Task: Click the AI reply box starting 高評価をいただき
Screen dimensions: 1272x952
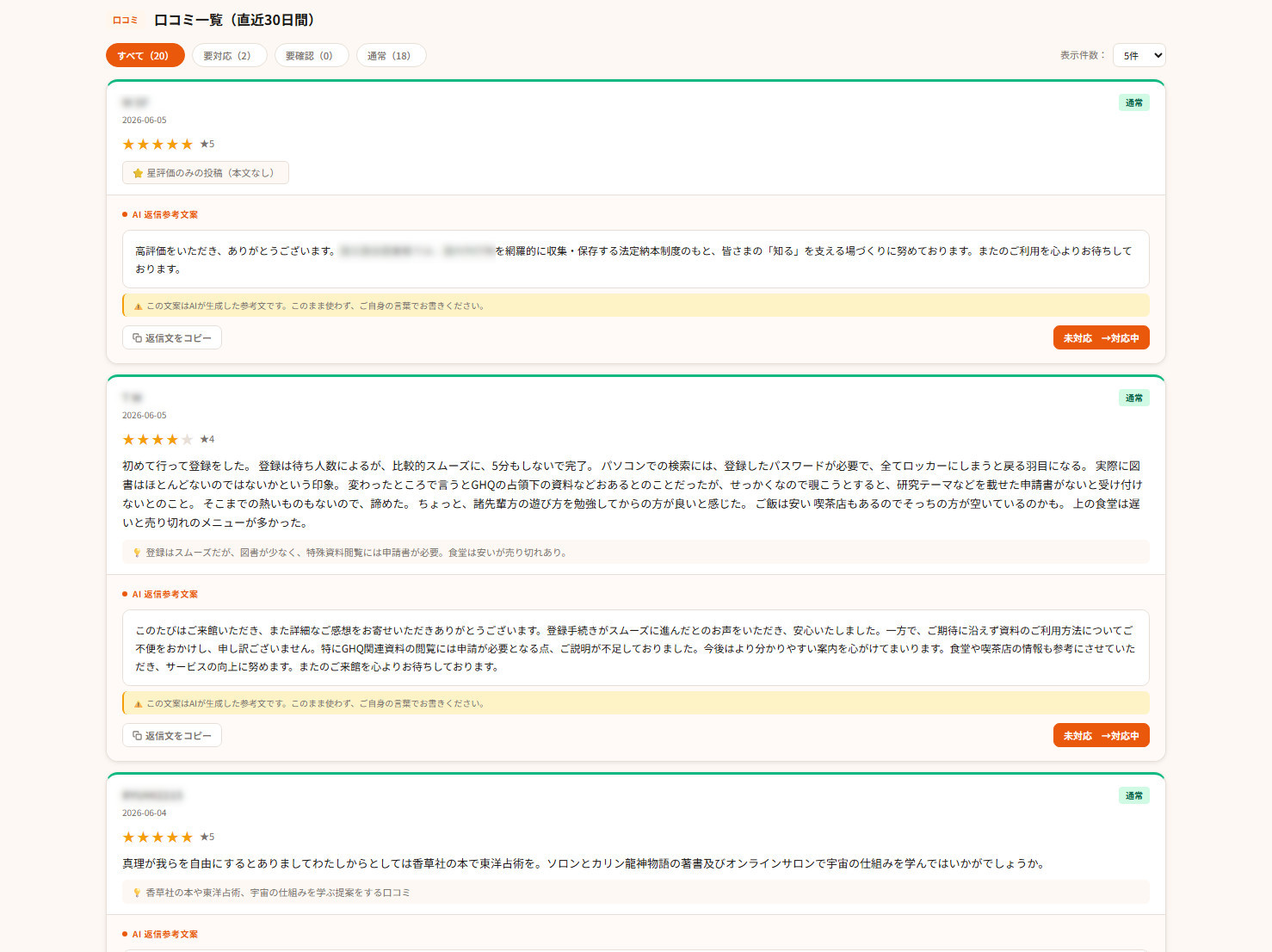Action: tap(636, 259)
